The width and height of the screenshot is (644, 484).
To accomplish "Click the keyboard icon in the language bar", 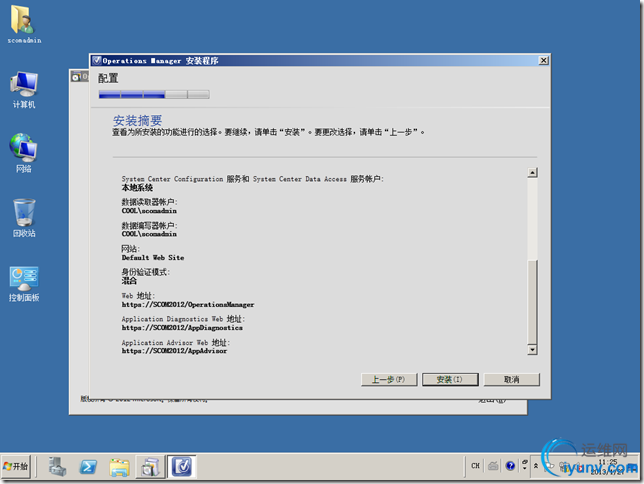I will coord(493,466).
